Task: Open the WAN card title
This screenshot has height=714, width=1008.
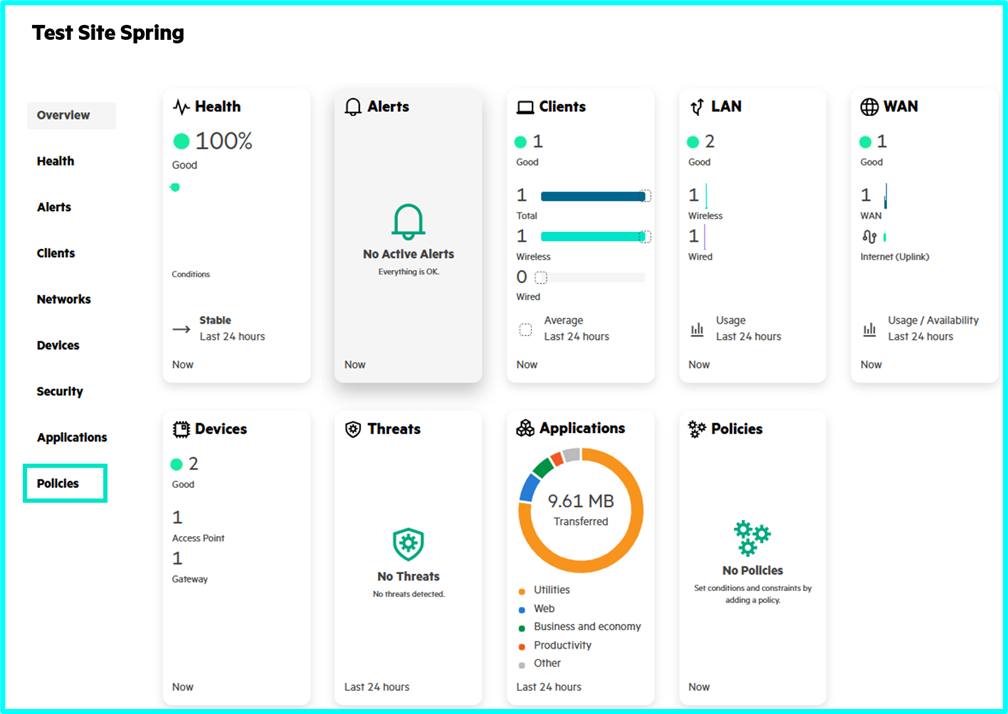Action: tap(901, 107)
